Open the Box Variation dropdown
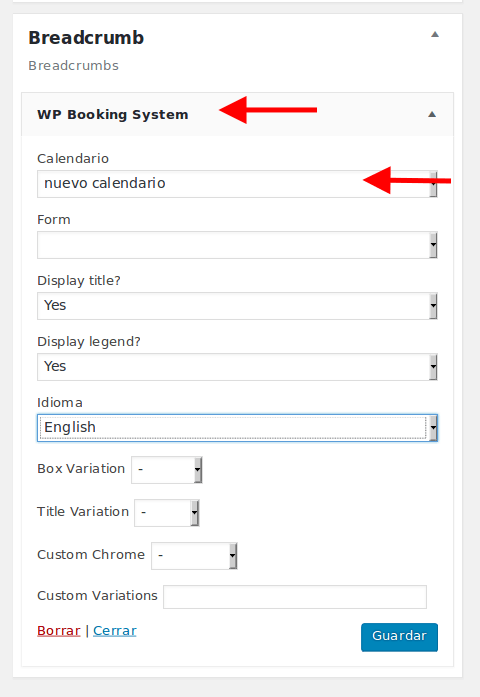 click(167, 470)
